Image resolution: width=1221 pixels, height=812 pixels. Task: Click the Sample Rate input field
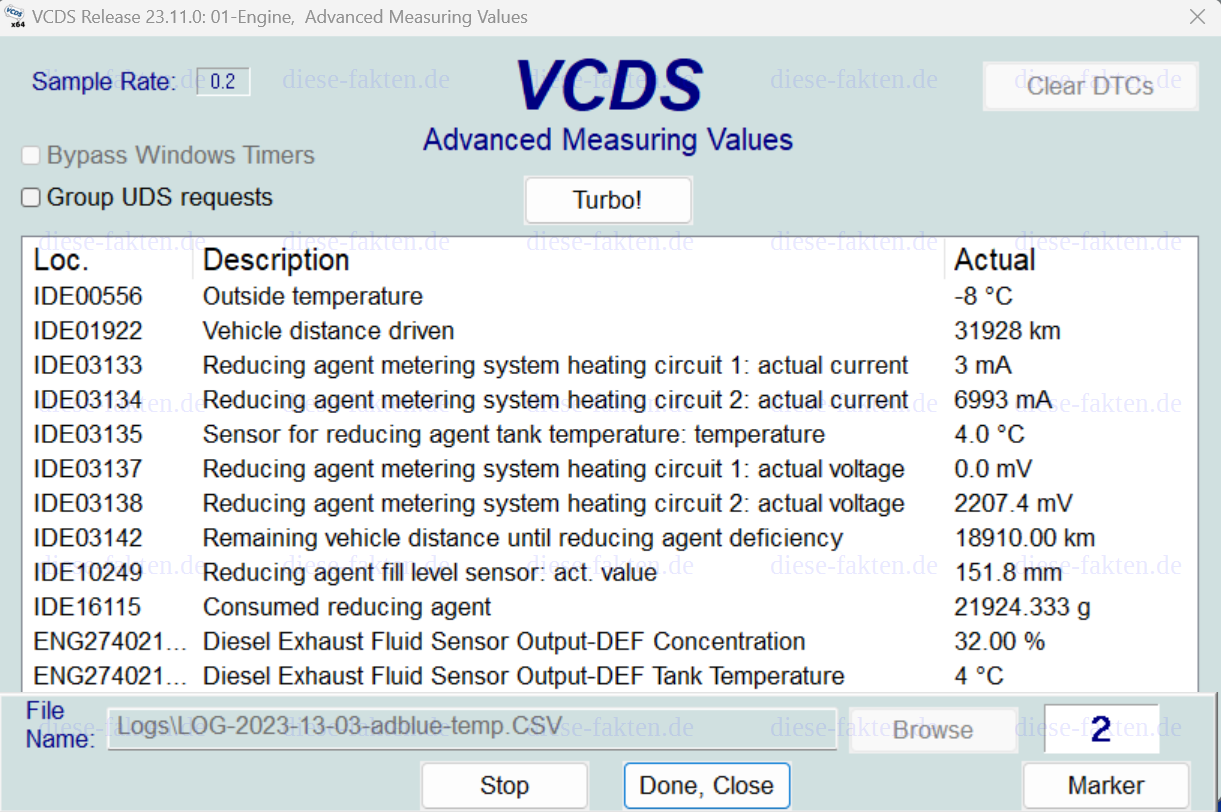pos(223,82)
